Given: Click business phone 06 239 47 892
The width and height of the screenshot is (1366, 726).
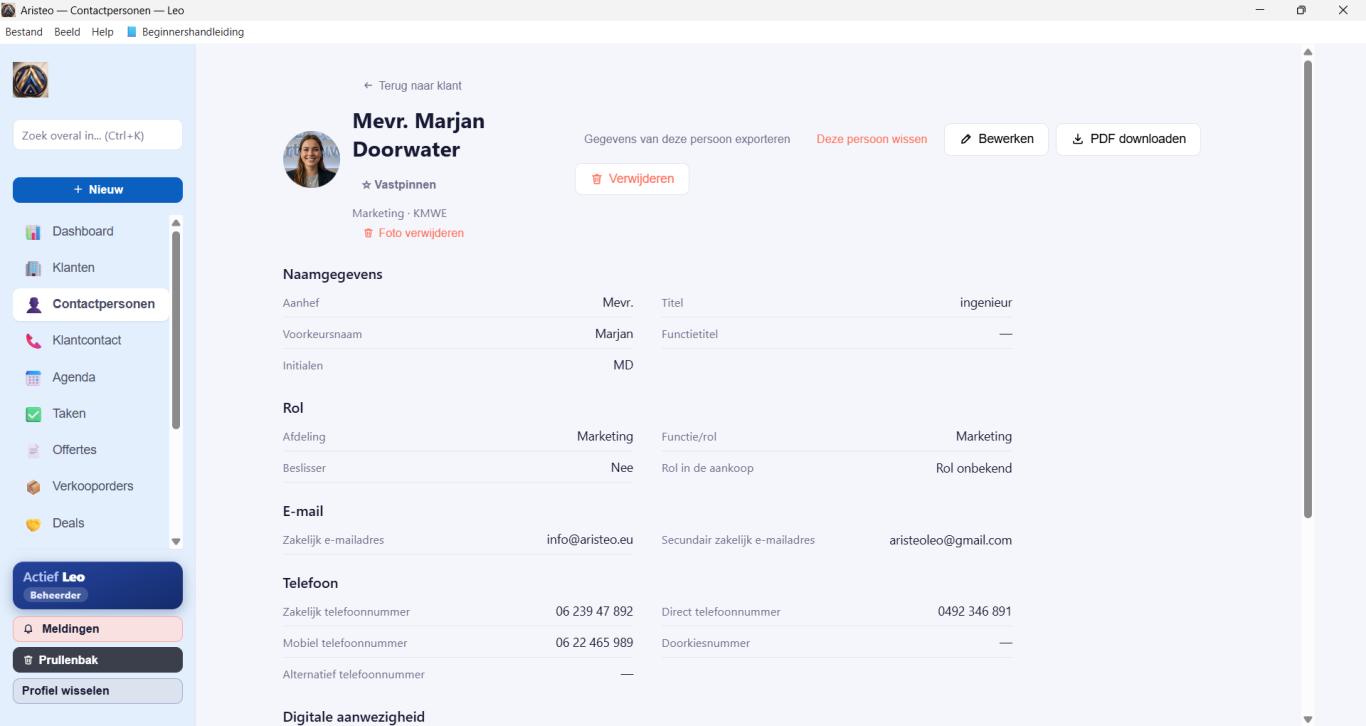Looking at the screenshot, I should click(x=595, y=611).
